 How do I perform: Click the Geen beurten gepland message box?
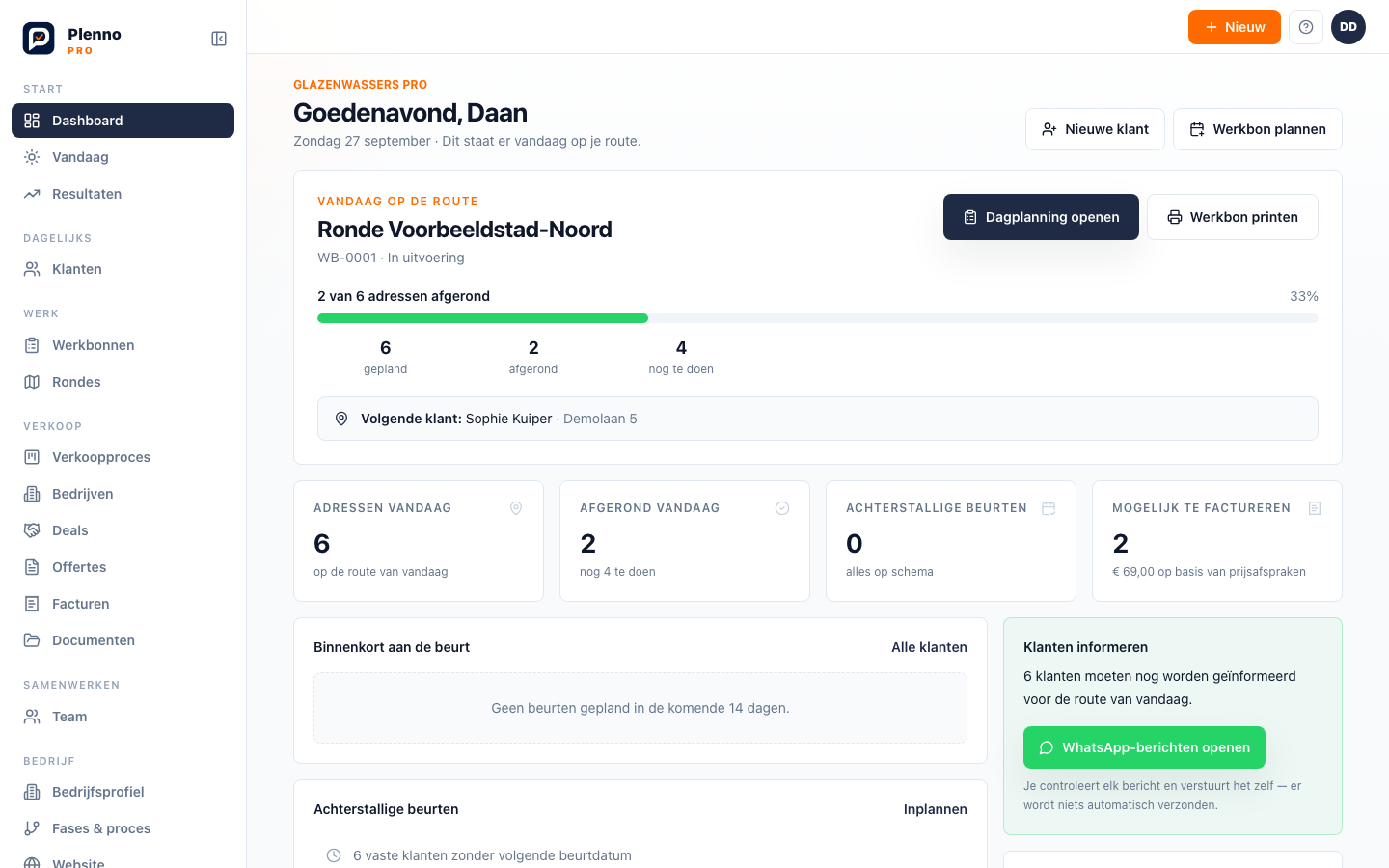click(640, 708)
